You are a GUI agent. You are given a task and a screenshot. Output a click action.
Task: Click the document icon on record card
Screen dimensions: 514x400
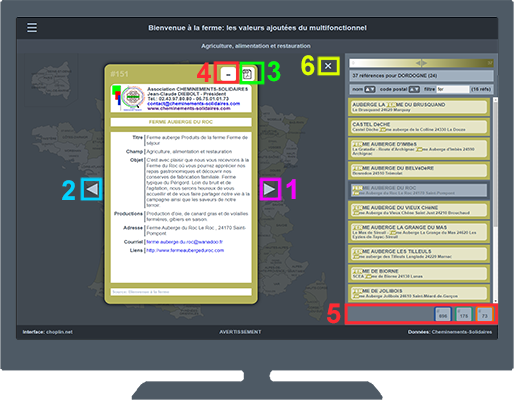point(247,74)
